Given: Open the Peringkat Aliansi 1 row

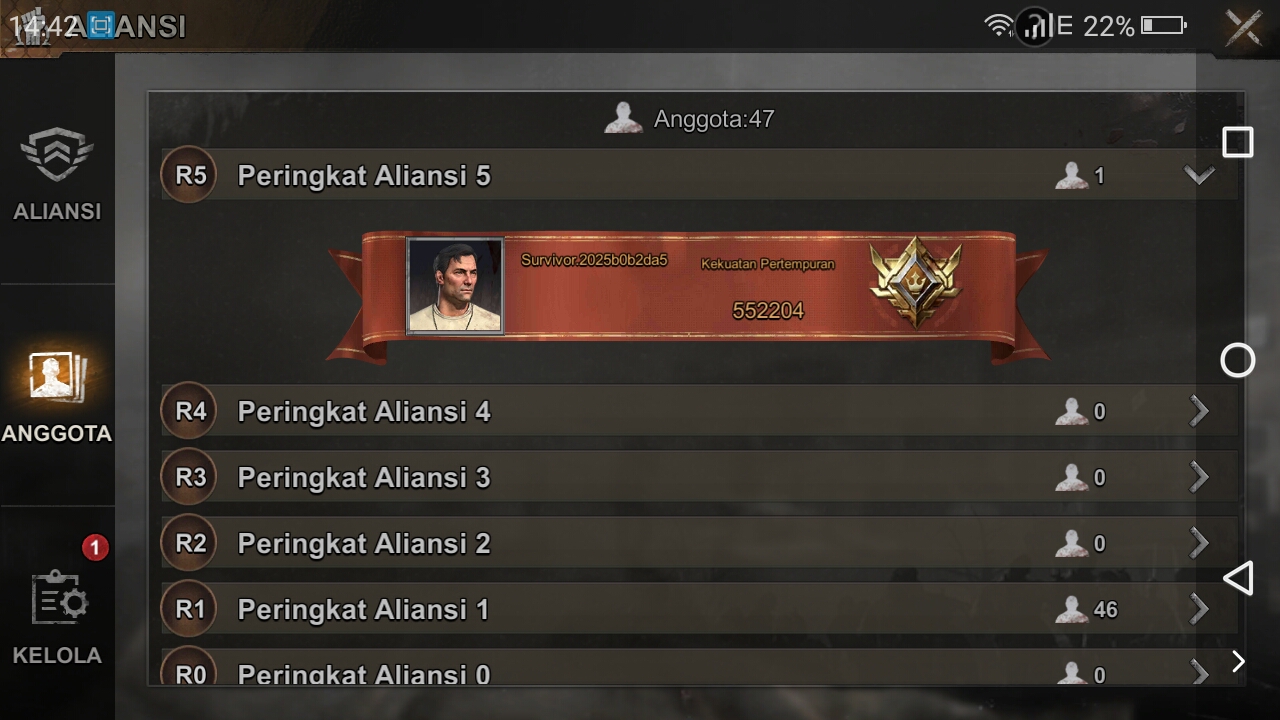Looking at the screenshot, I should [699, 609].
